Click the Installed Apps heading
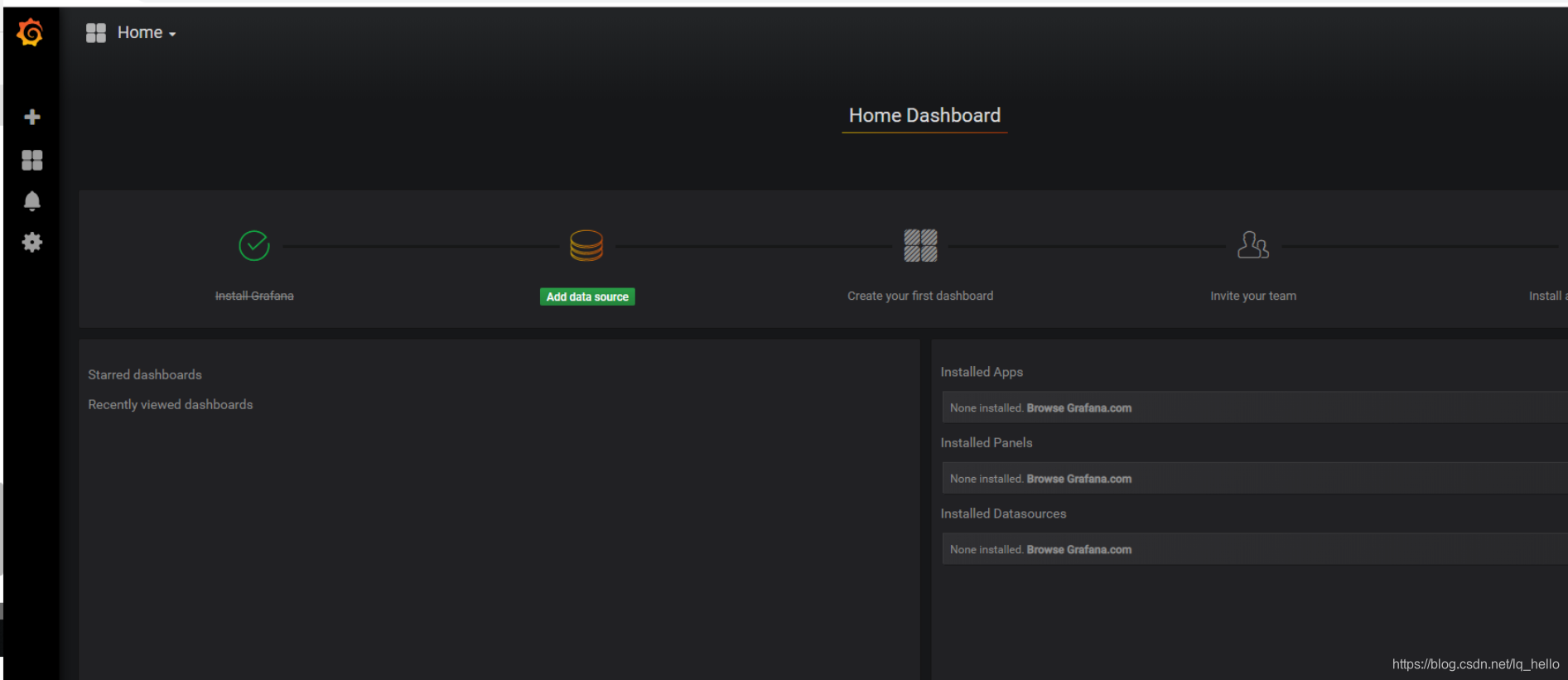The image size is (1568, 680). pyautogui.click(x=982, y=372)
